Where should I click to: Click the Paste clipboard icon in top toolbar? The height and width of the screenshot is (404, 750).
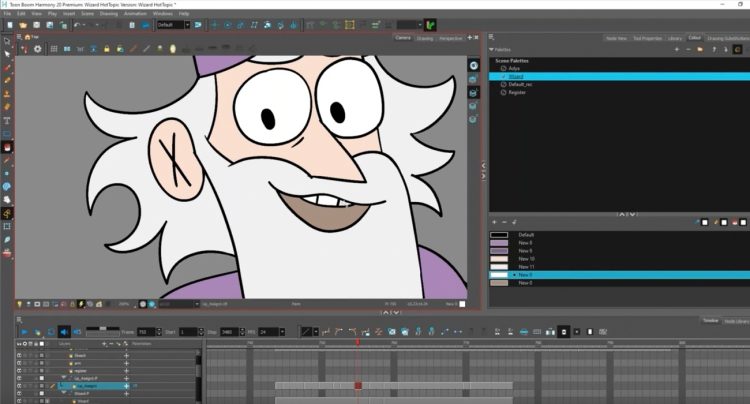point(132,25)
